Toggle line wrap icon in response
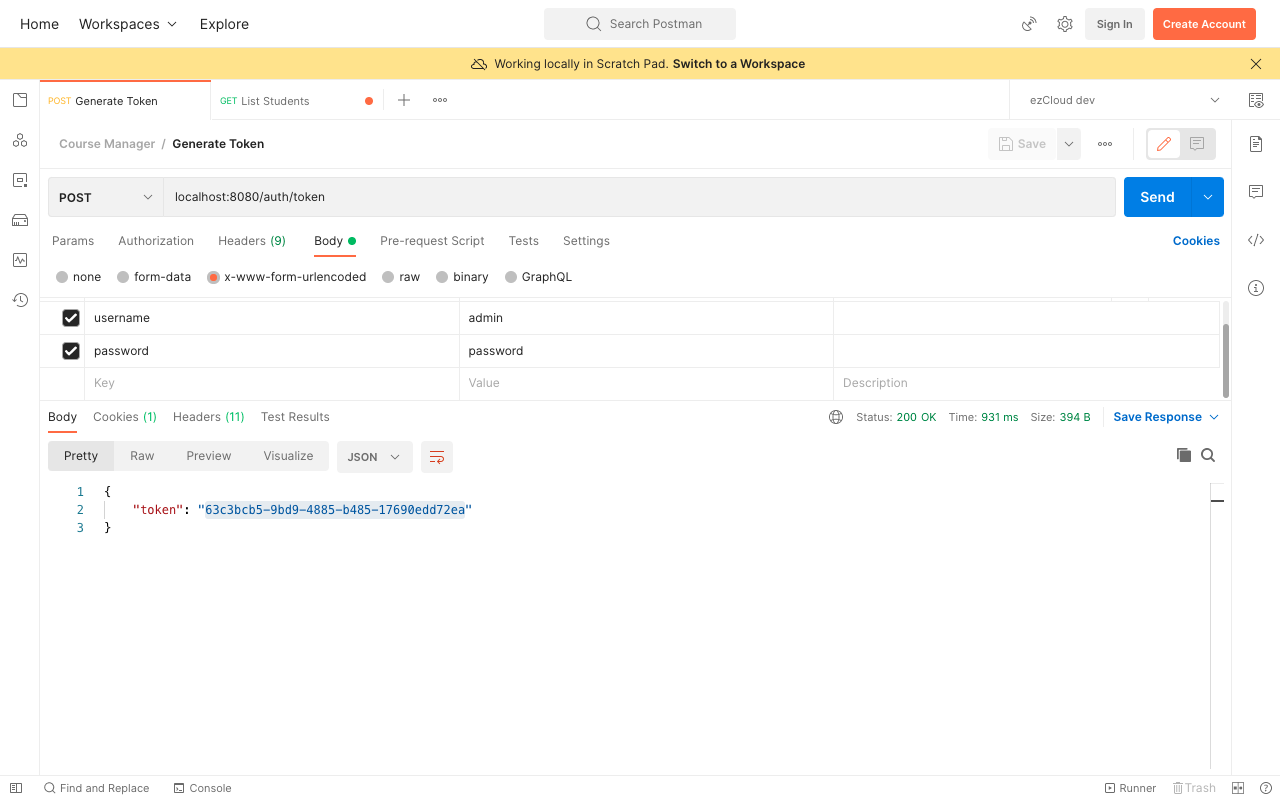1280x800 pixels. (x=437, y=457)
